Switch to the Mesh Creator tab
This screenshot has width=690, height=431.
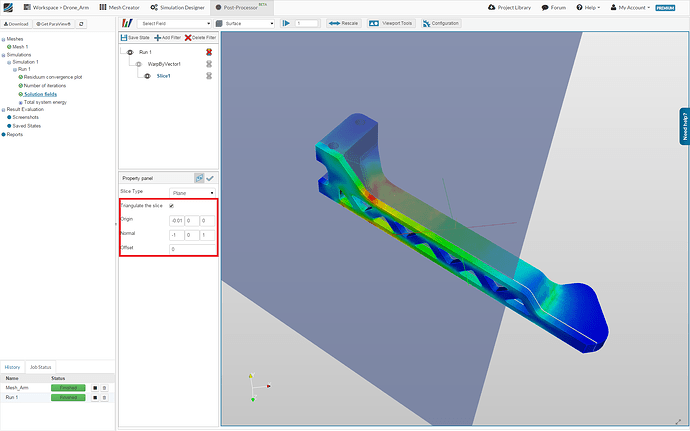119,7
